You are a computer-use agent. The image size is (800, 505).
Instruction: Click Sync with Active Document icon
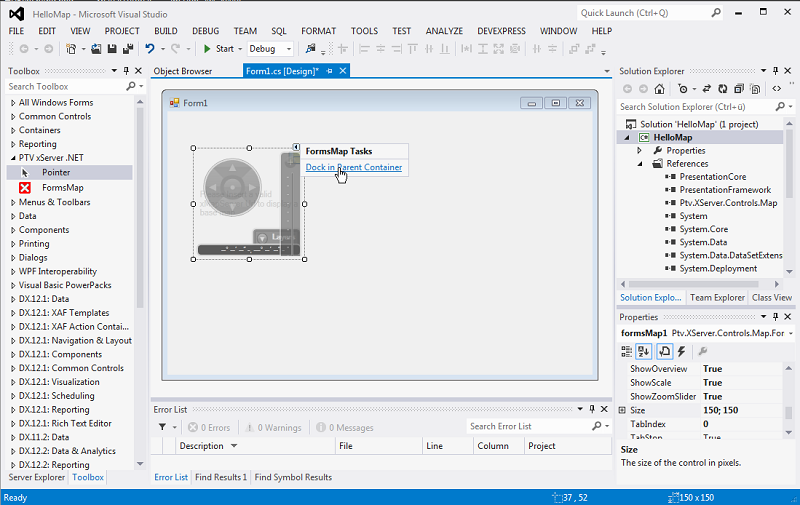pos(706,89)
